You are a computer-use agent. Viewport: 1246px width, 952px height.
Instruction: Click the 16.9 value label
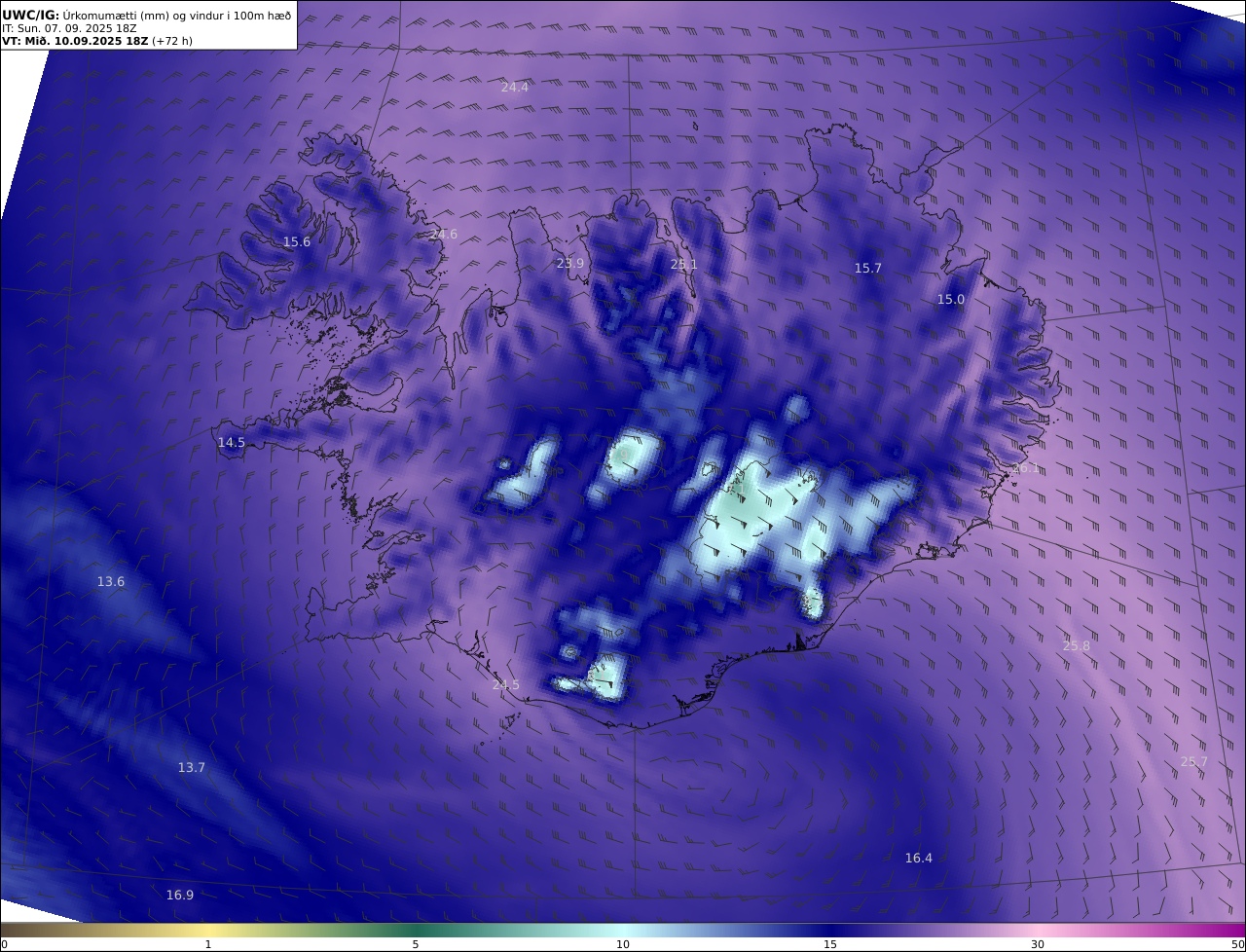pyautogui.click(x=180, y=896)
